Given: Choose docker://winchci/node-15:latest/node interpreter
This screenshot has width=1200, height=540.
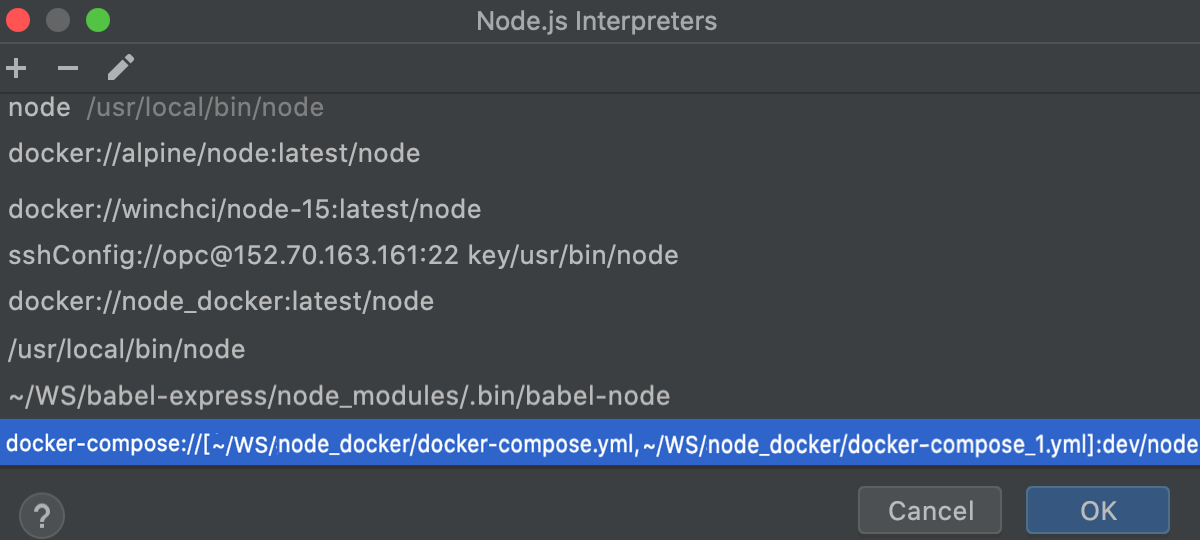Looking at the screenshot, I should tap(245, 209).
